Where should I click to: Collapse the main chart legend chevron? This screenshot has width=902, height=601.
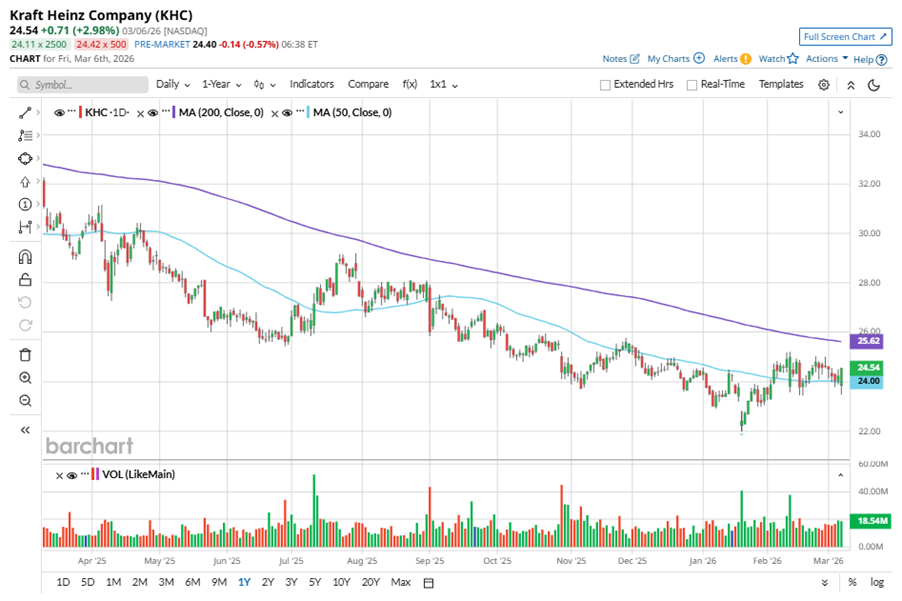(x=840, y=112)
